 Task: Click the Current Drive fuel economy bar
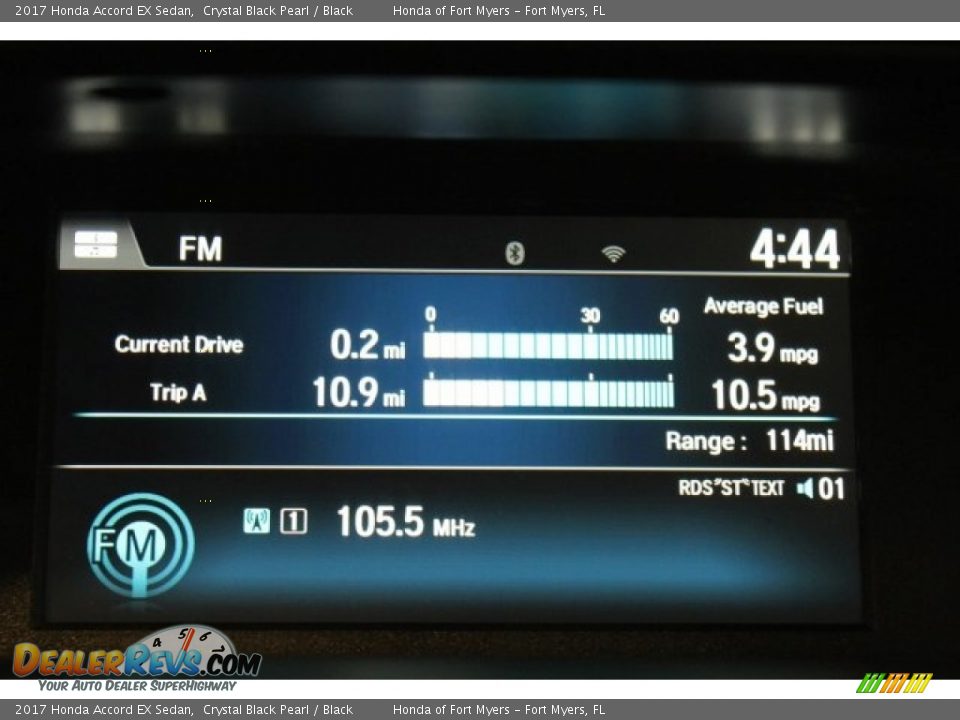[548, 346]
